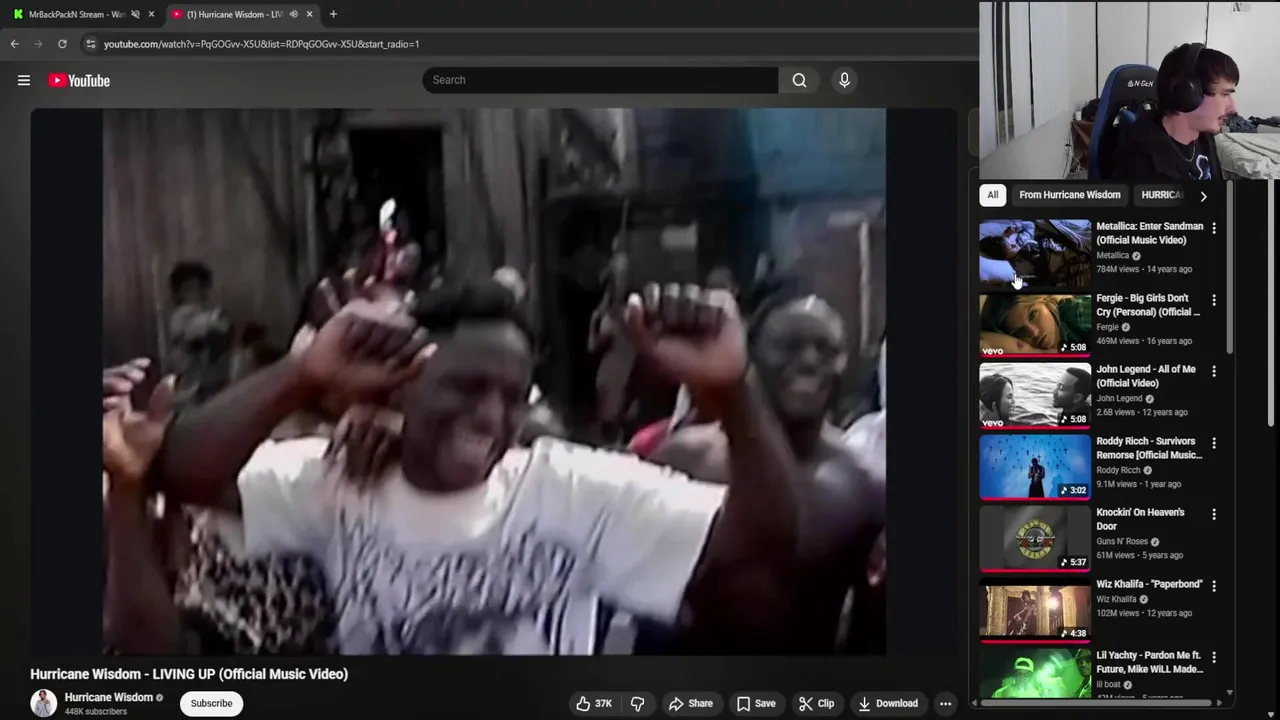Viewport: 1280px width, 720px height.
Task: Open Hurricane Wisdom channel name link
Action: 109,697
